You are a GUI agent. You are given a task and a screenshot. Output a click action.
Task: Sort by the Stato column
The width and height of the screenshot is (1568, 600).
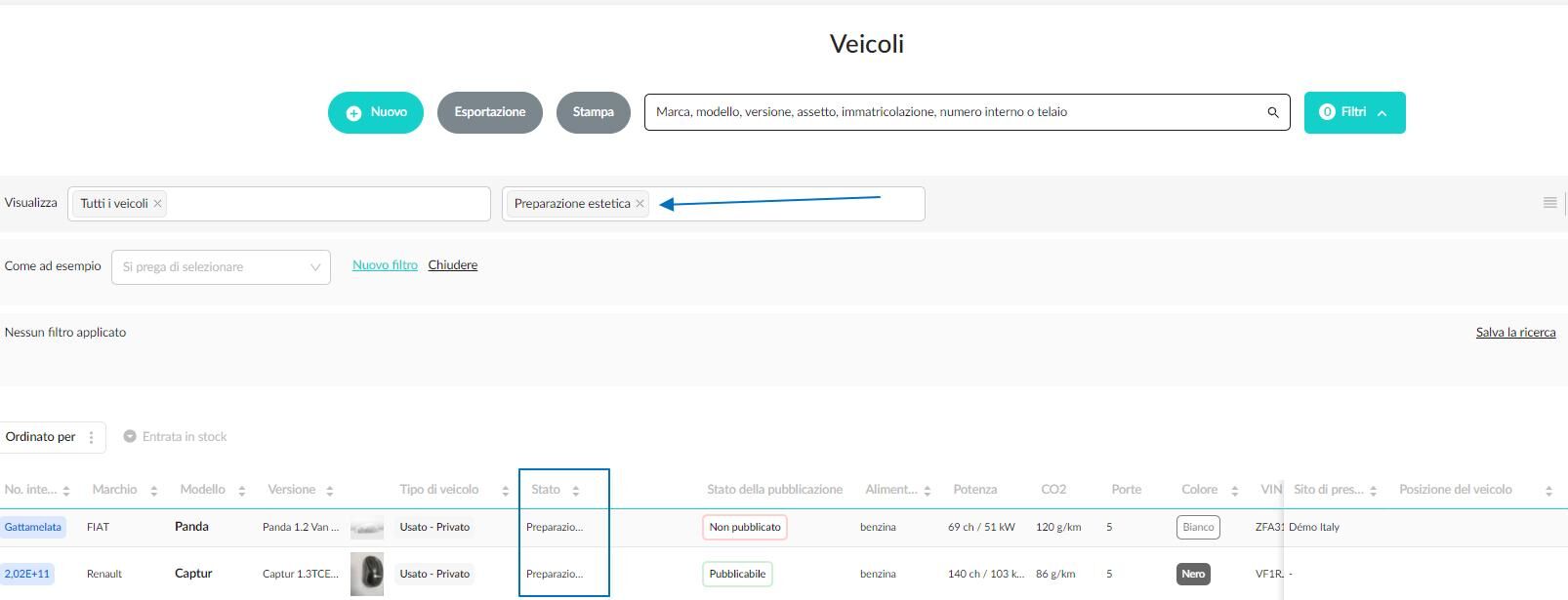pos(575,491)
